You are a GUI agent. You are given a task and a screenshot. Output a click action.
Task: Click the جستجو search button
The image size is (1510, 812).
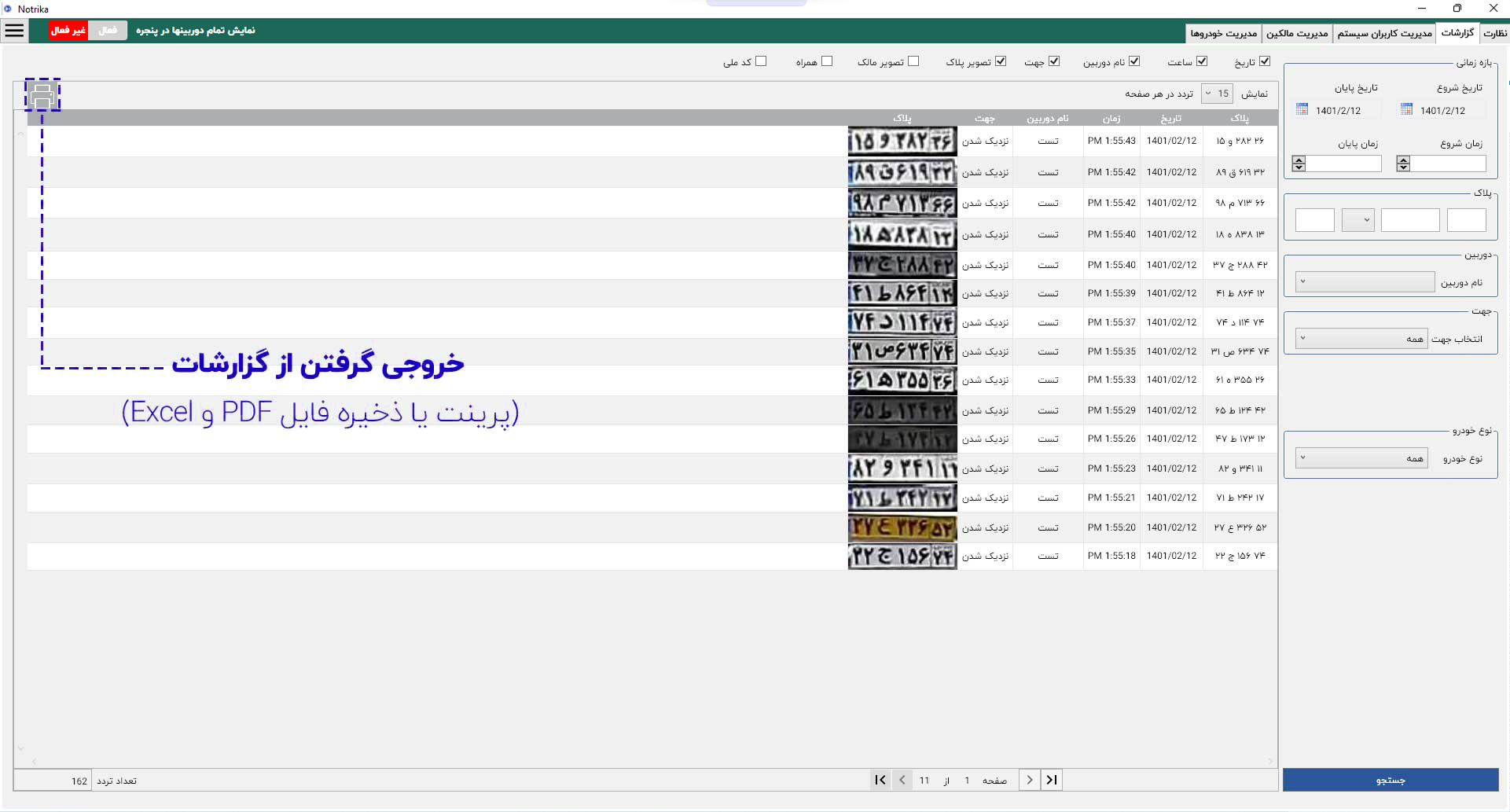(1391, 780)
